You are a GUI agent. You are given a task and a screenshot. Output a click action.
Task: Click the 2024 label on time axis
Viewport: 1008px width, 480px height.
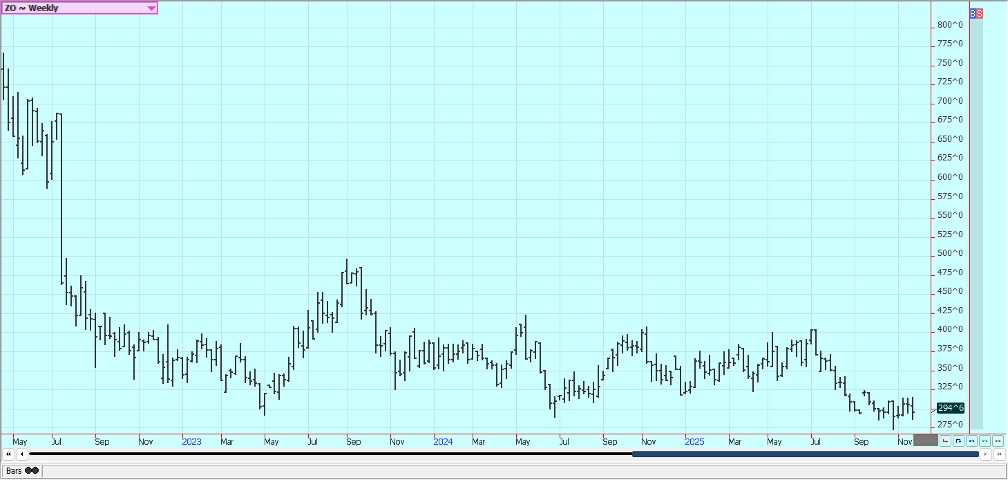point(444,440)
